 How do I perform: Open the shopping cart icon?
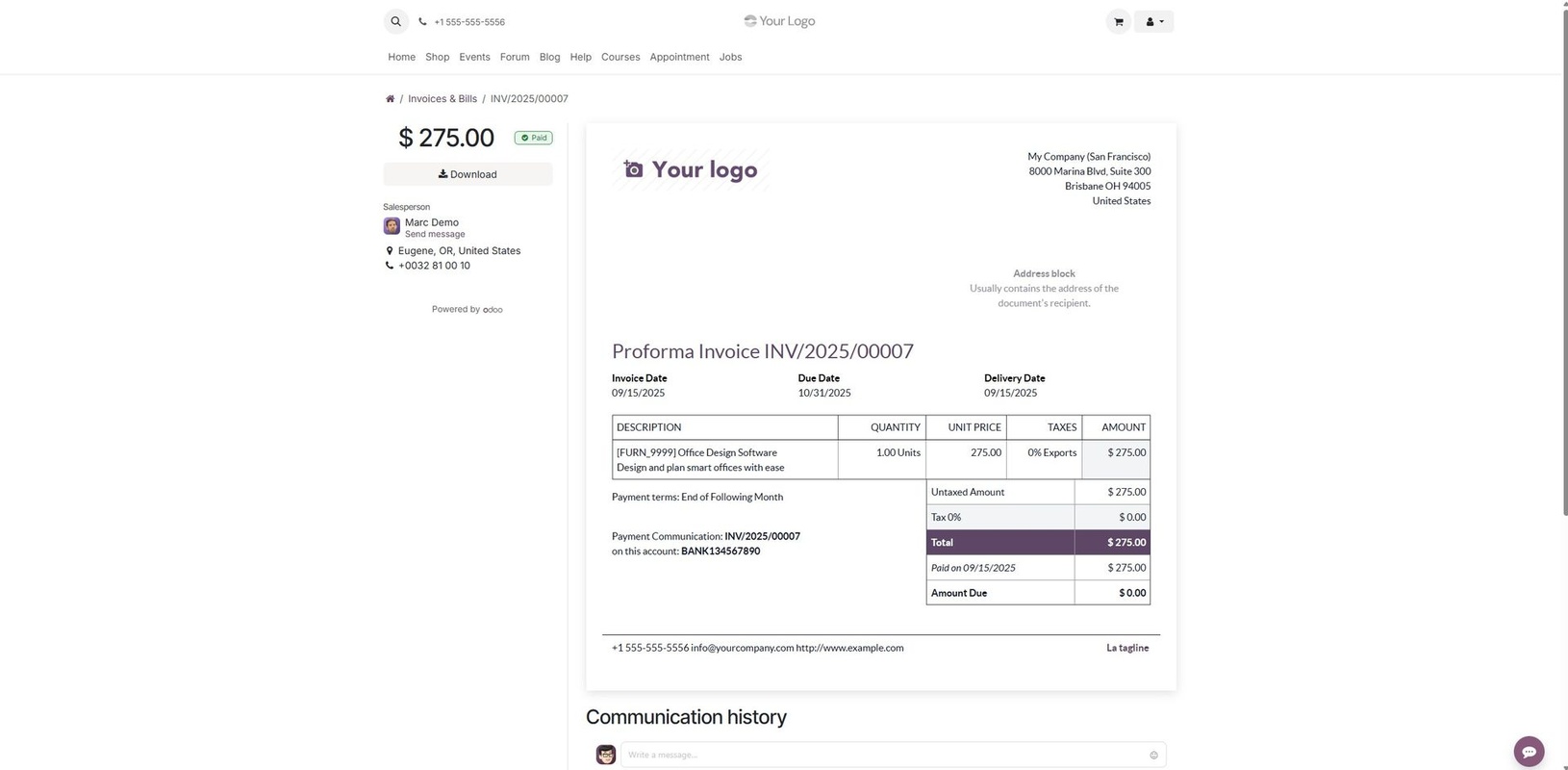[x=1118, y=21]
